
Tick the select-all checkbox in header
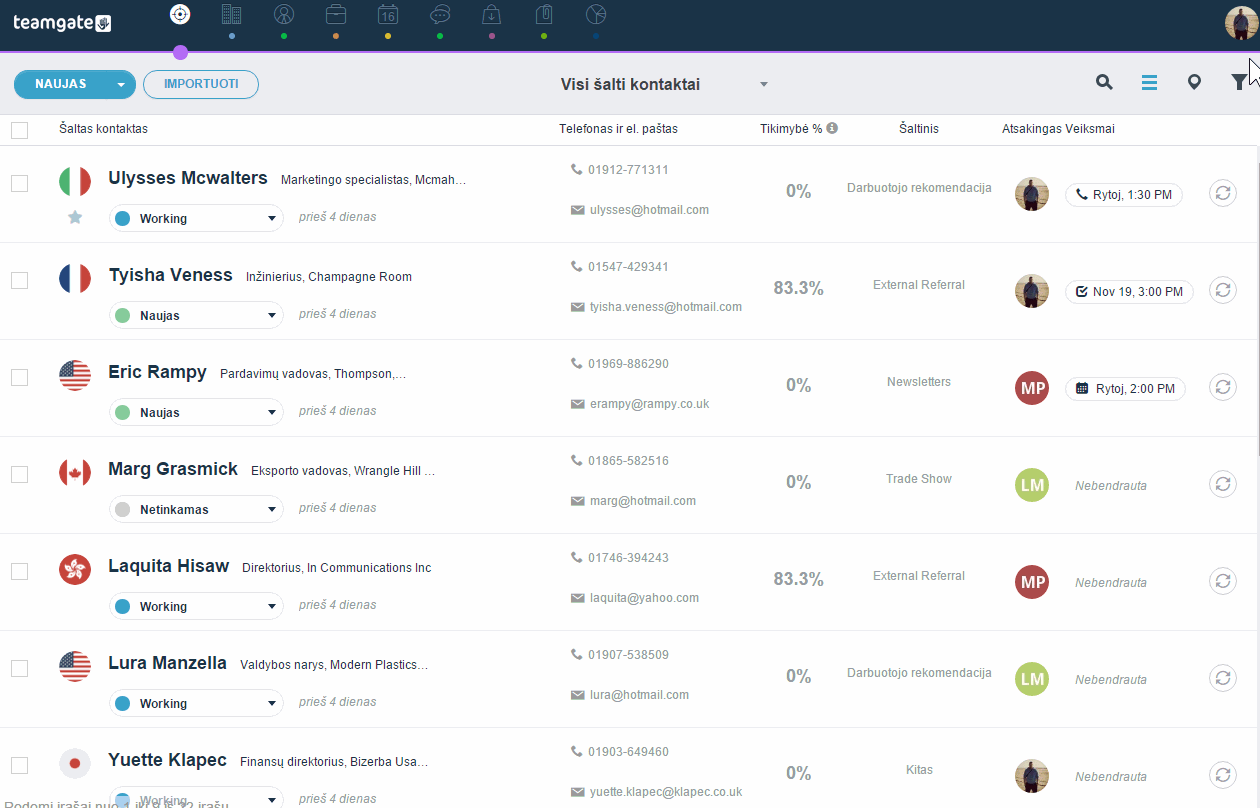20,130
